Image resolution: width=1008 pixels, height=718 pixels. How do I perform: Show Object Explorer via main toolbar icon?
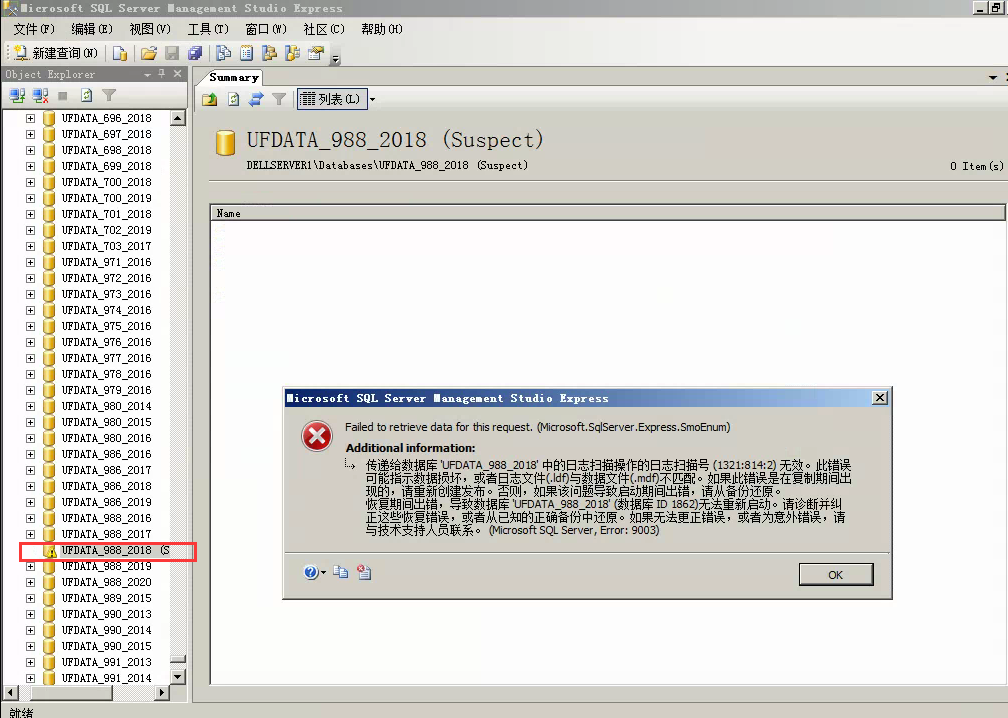[x=269, y=53]
